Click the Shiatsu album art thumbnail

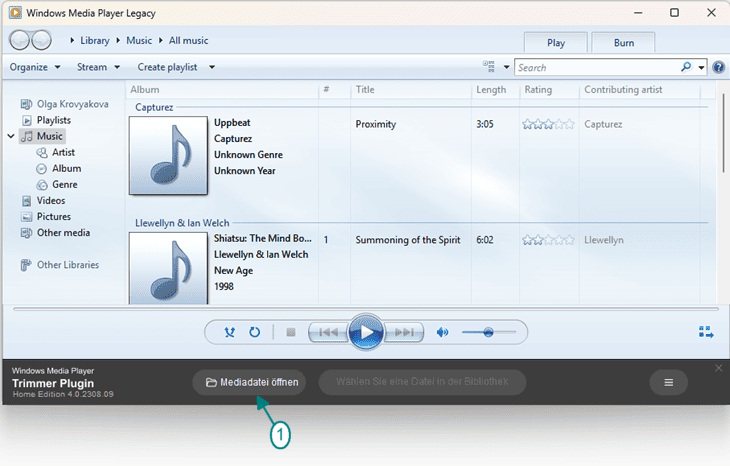click(x=168, y=269)
